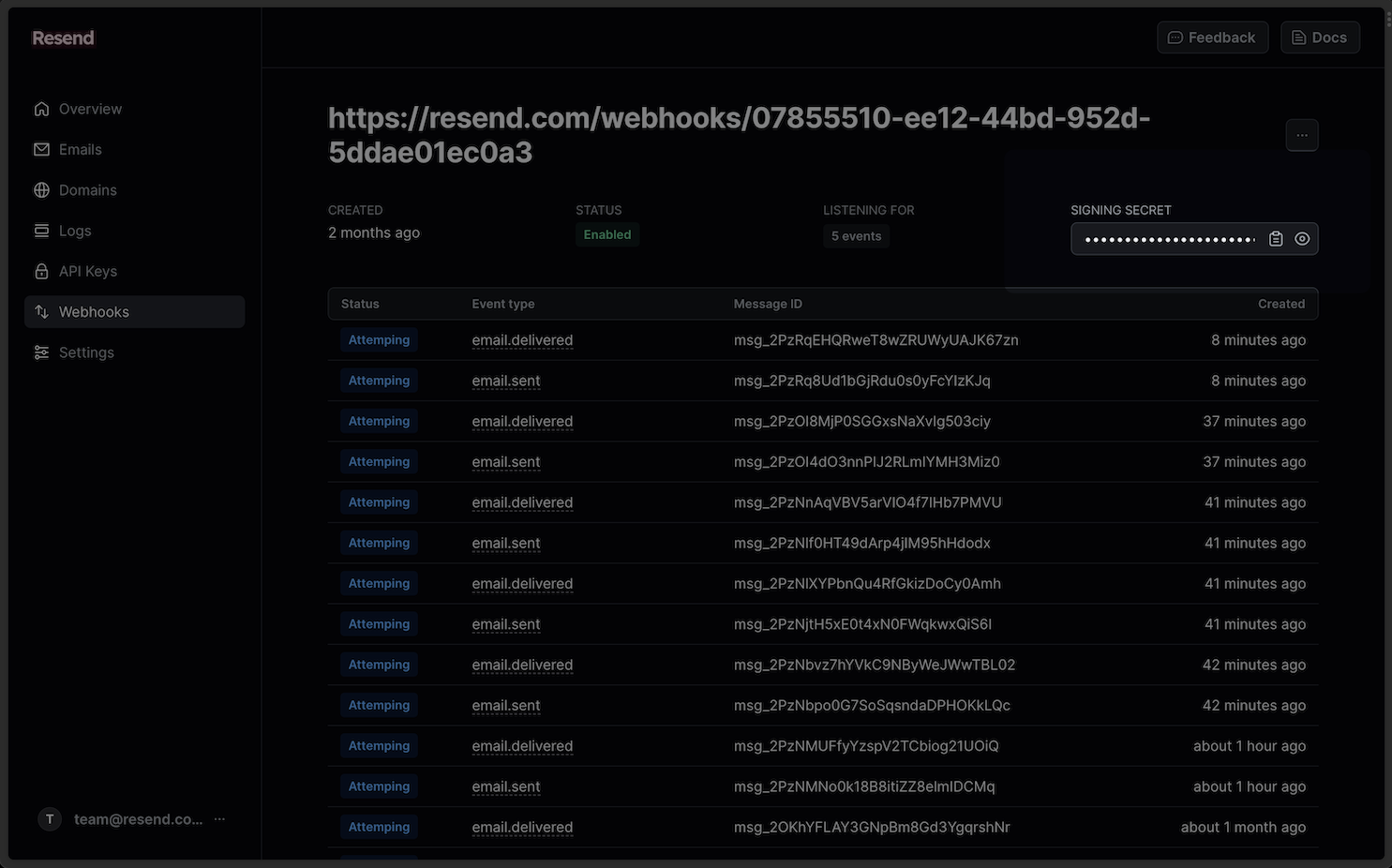Click '2 months ago' created value
The width and height of the screenshot is (1392, 868).
pyautogui.click(x=374, y=232)
